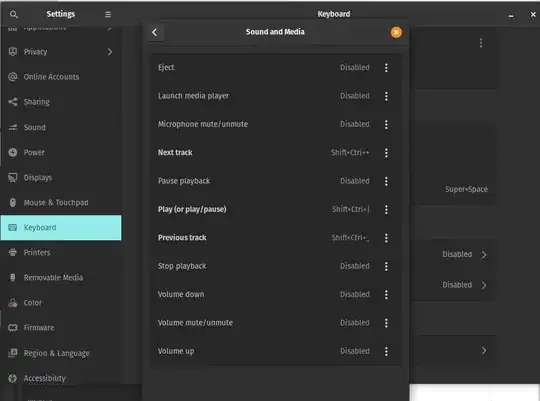Open Power settings
Image resolution: width=540 pixels, height=401 pixels.
(61, 152)
